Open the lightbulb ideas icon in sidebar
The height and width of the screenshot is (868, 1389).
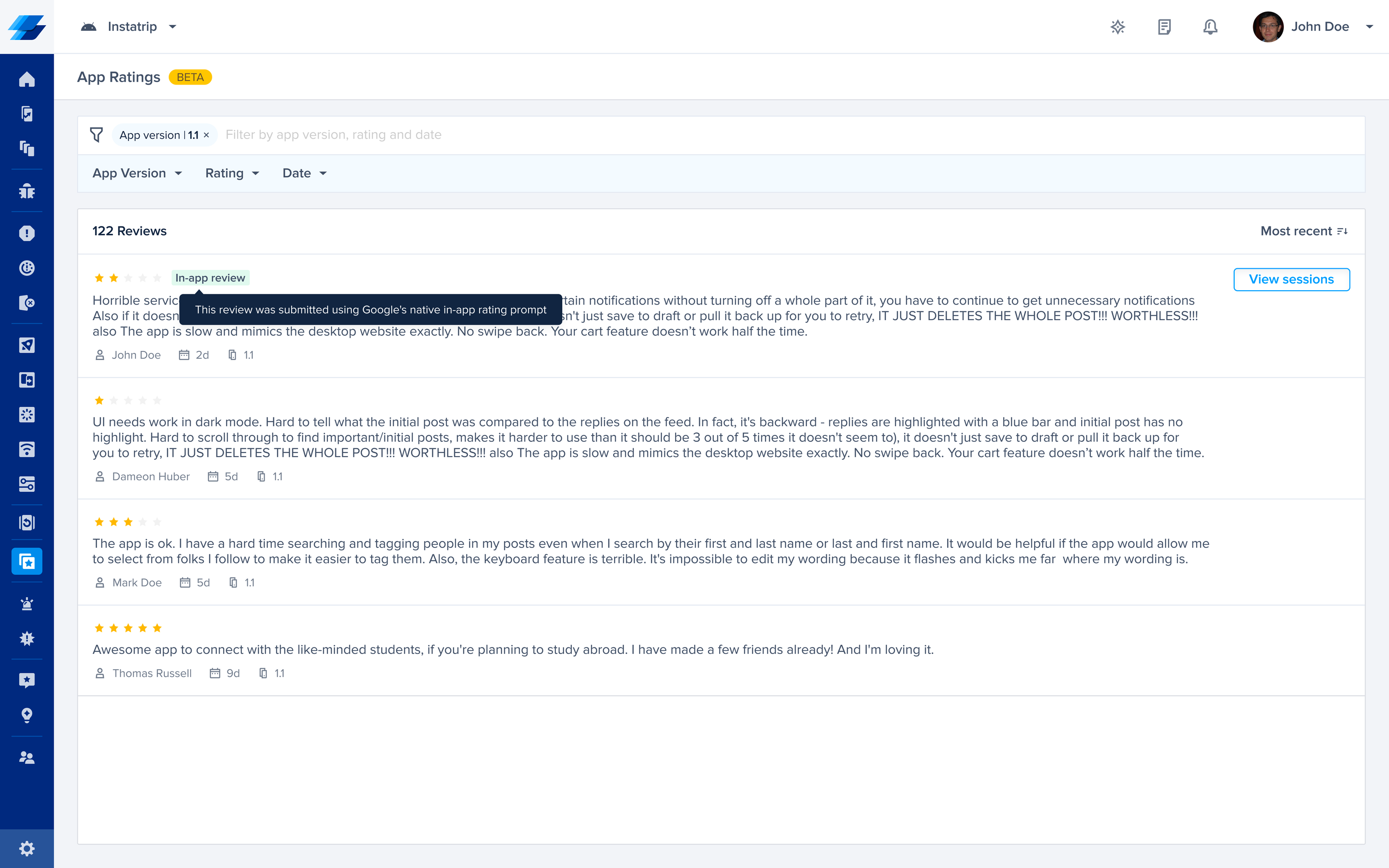pyautogui.click(x=26, y=715)
